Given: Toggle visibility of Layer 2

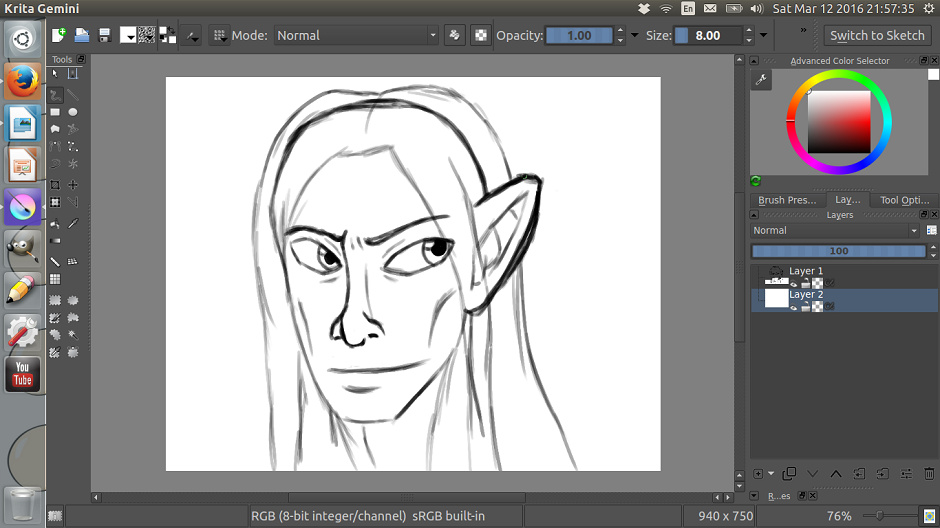Looking at the screenshot, I should (x=794, y=306).
